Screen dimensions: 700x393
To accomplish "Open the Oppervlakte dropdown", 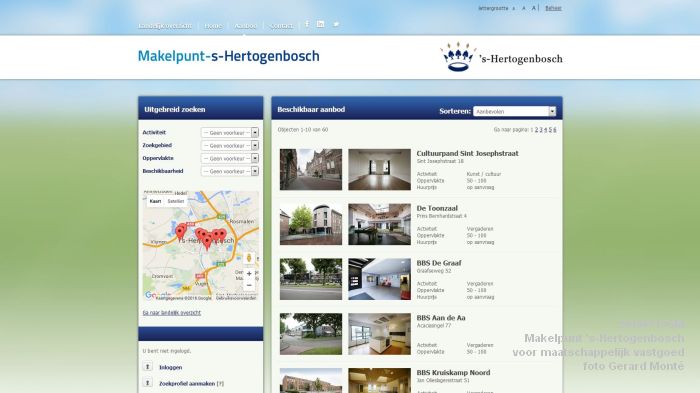I will coord(230,159).
